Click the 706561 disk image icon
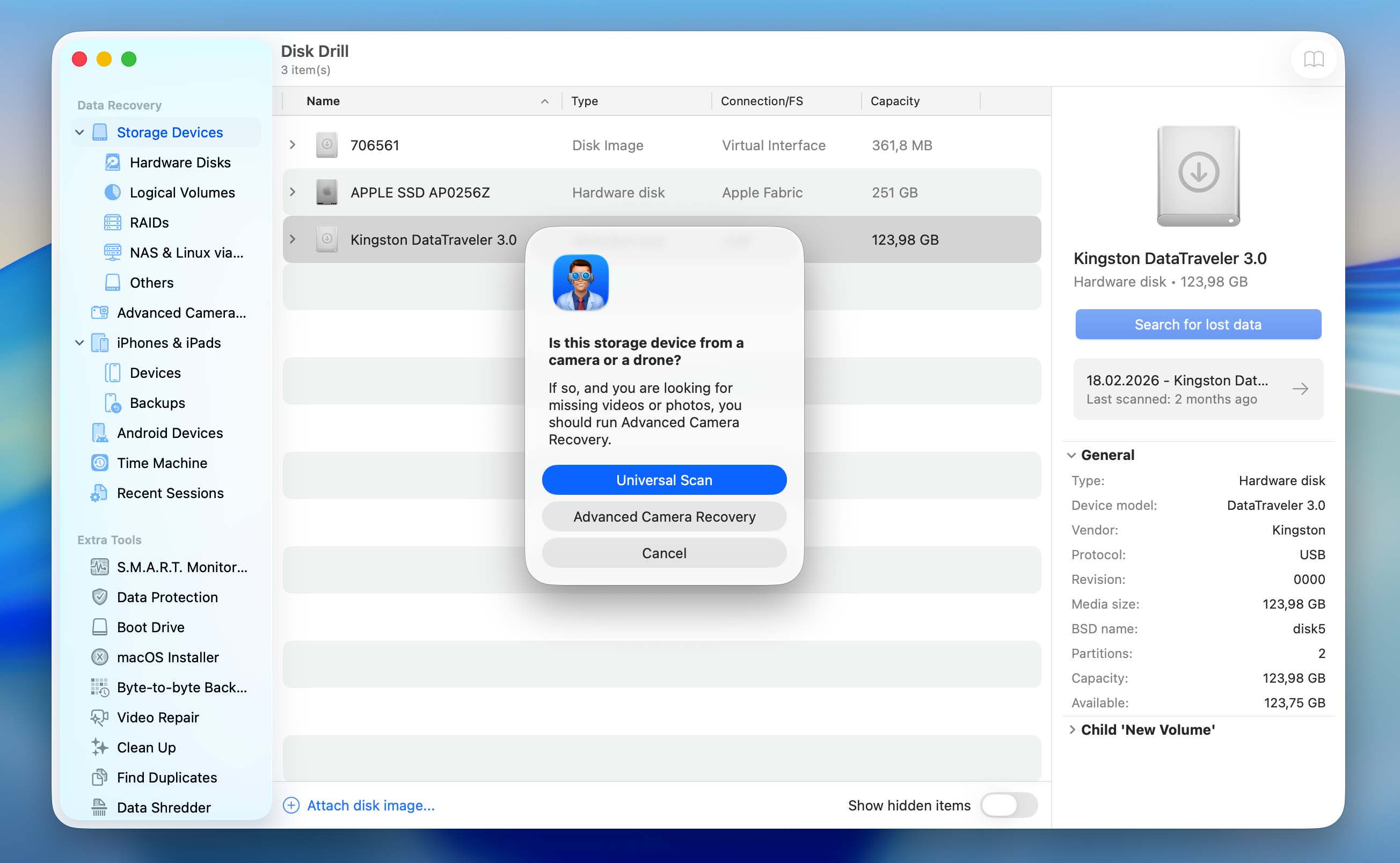Screen dimensions: 1400x863 tap(326, 145)
